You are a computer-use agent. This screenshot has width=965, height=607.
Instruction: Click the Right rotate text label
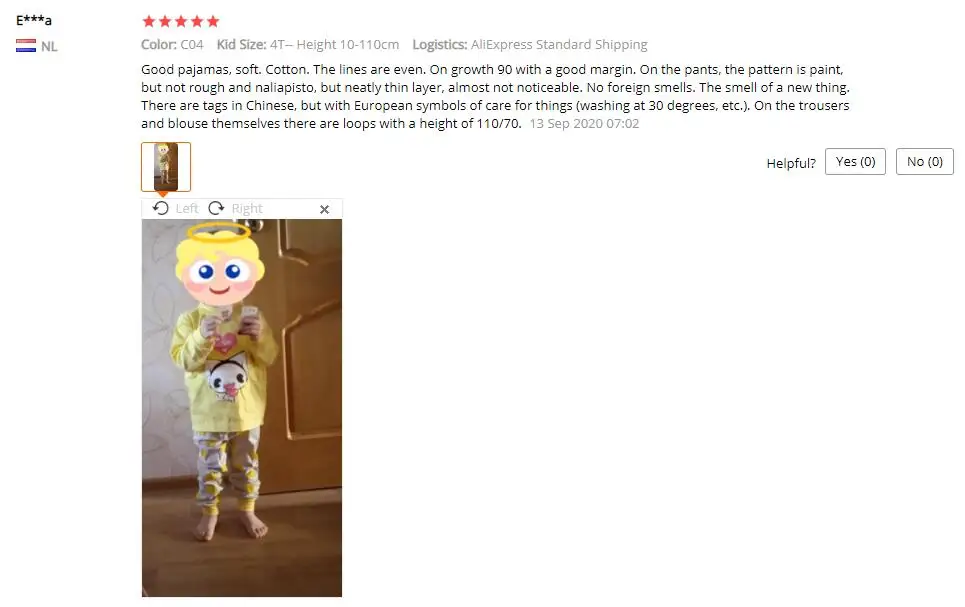[x=247, y=209]
